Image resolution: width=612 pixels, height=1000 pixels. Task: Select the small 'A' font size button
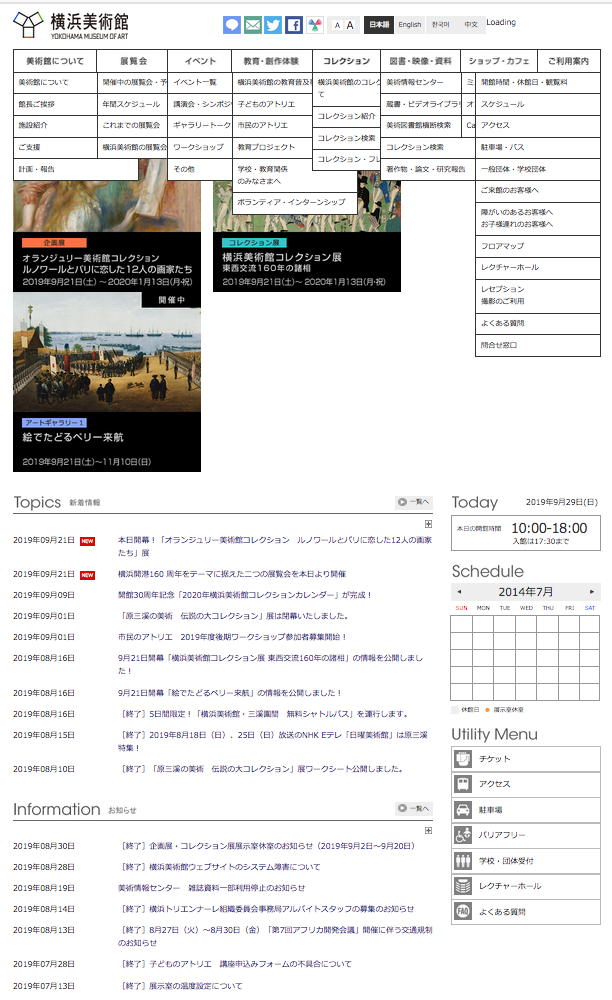point(337,26)
